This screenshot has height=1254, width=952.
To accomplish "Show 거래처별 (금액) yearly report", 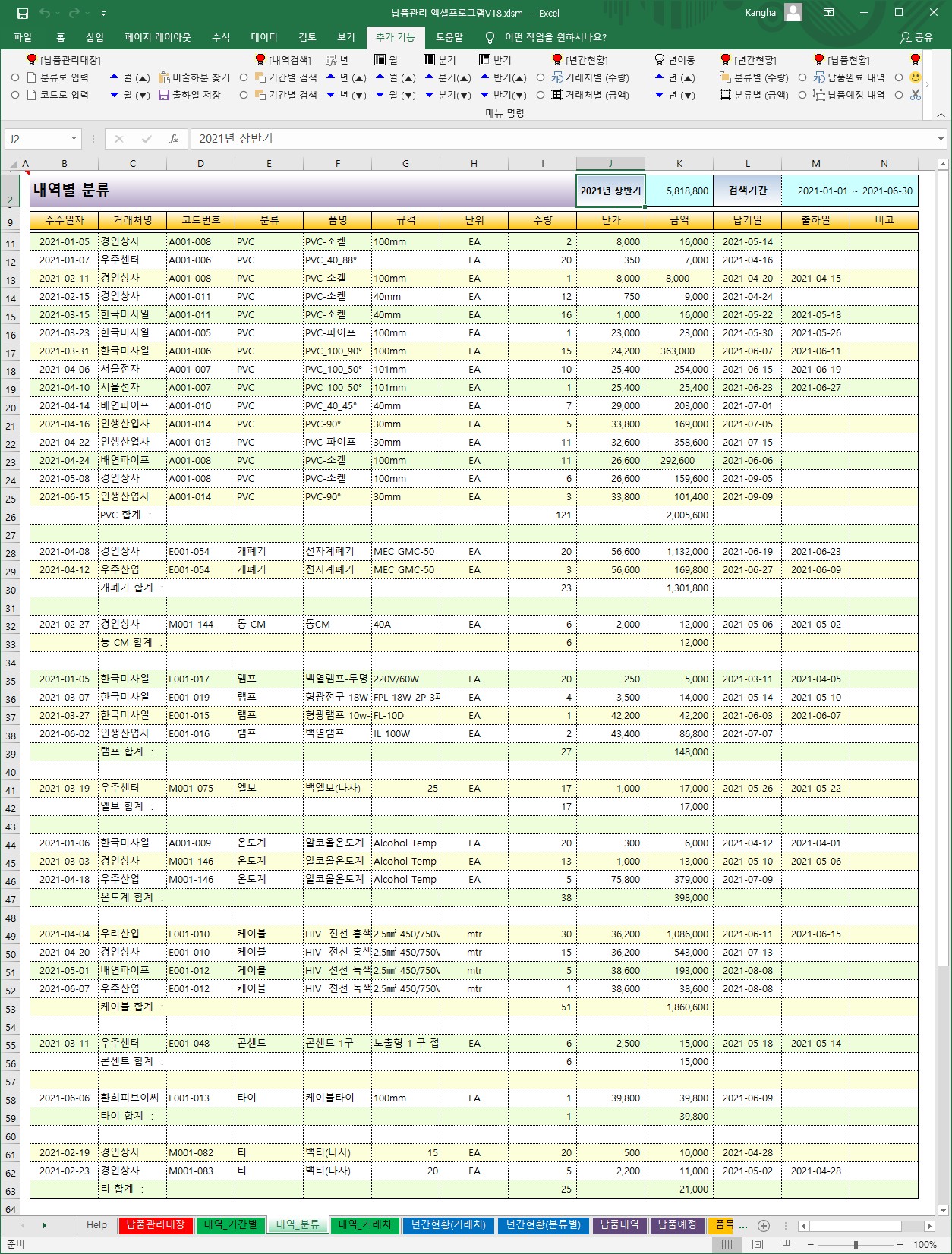I will coord(590,95).
